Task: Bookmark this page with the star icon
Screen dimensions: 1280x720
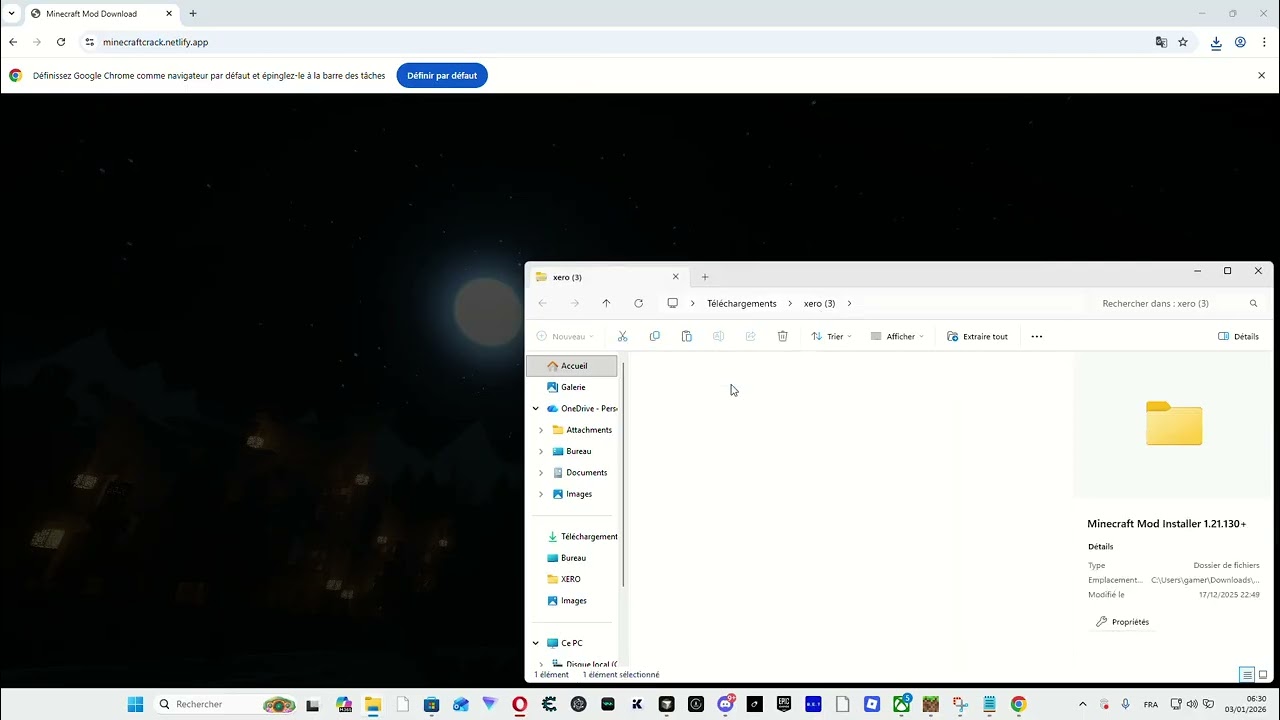Action: pyautogui.click(x=1183, y=42)
